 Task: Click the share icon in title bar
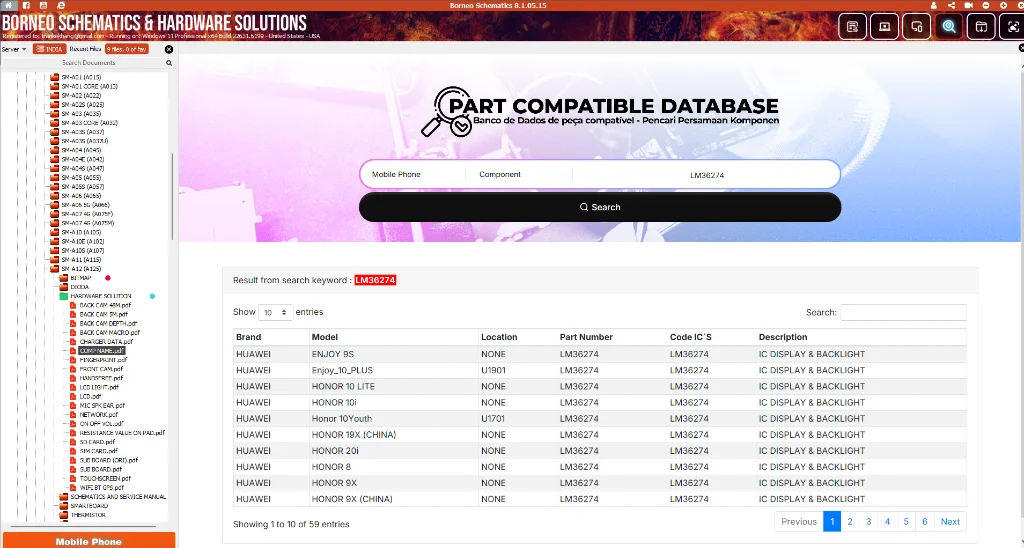coord(952,5)
